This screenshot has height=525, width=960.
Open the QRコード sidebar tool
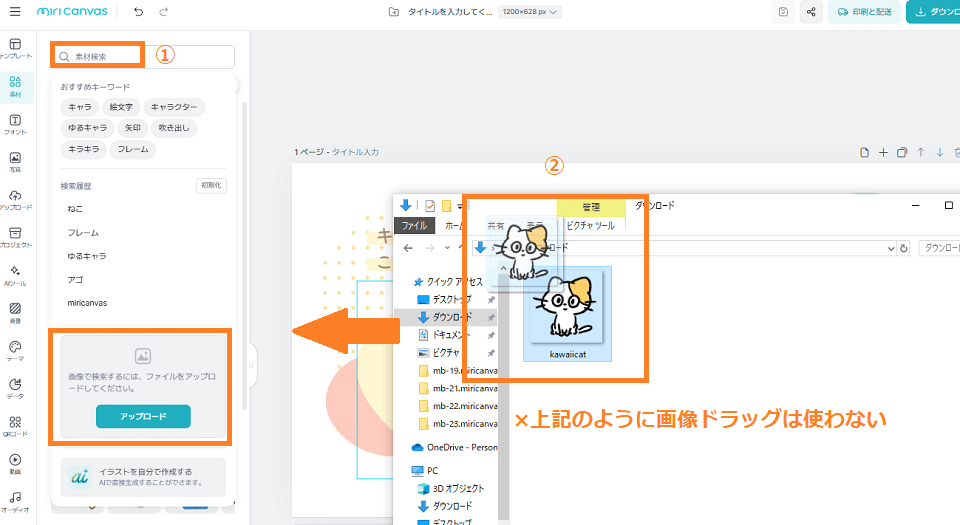click(15, 426)
